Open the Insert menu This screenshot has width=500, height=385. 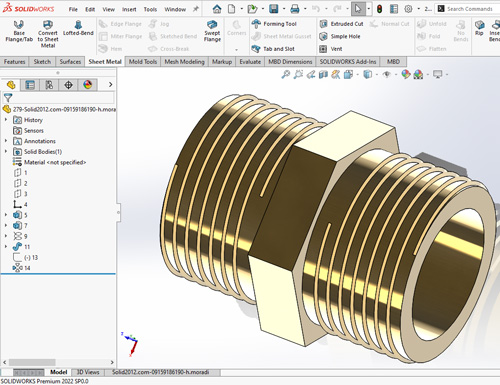(129, 9)
